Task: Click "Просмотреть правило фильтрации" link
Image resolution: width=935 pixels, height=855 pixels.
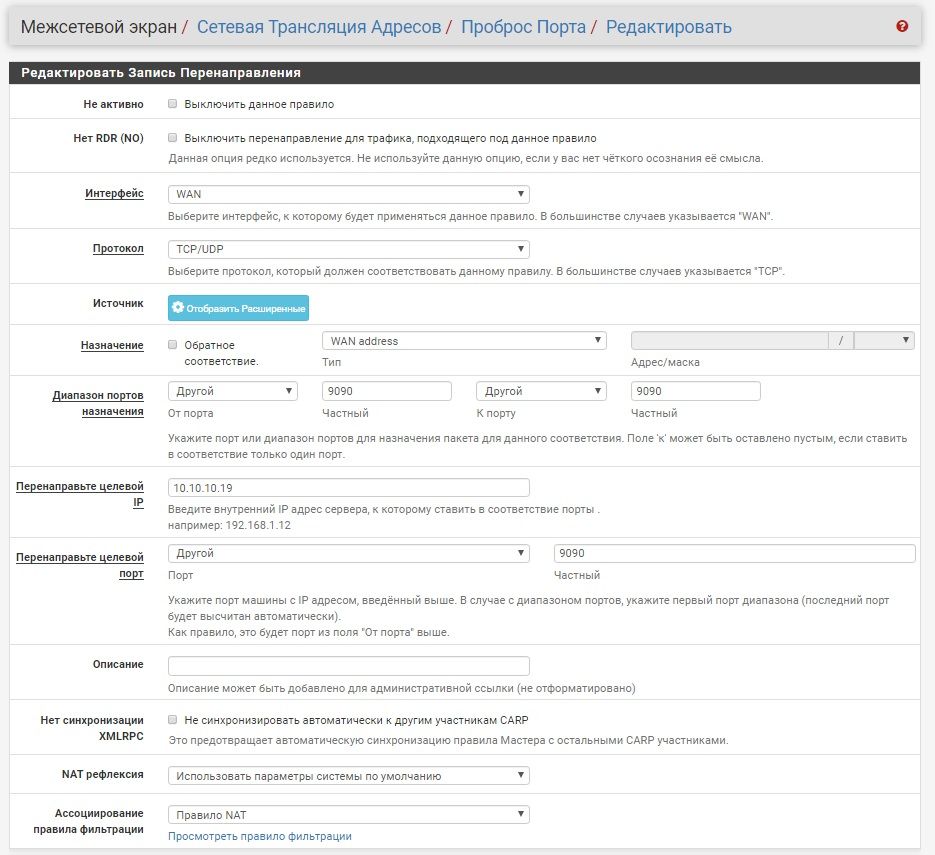Action: click(x=260, y=836)
